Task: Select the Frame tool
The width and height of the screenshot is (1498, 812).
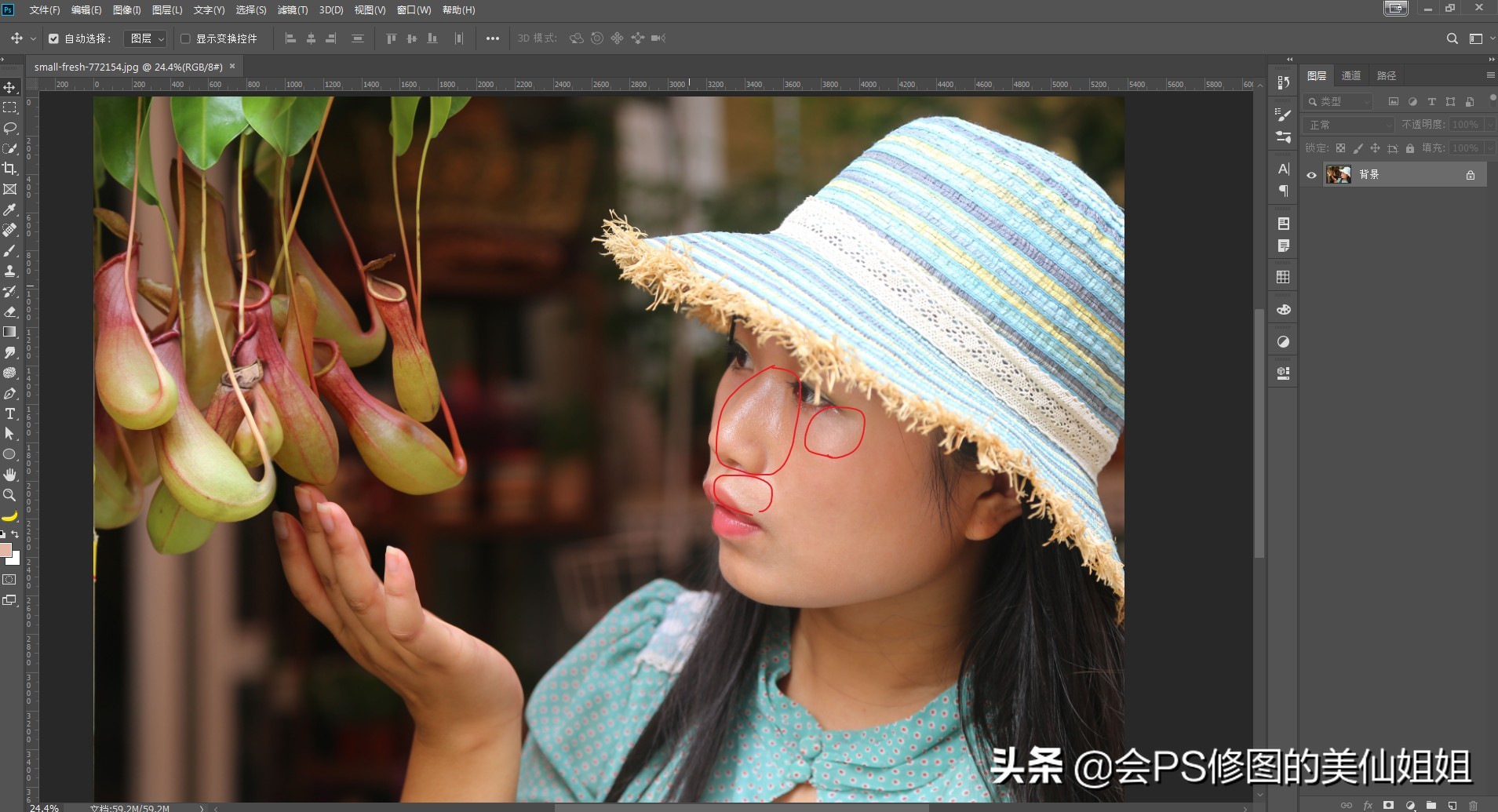Action: coord(10,189)
